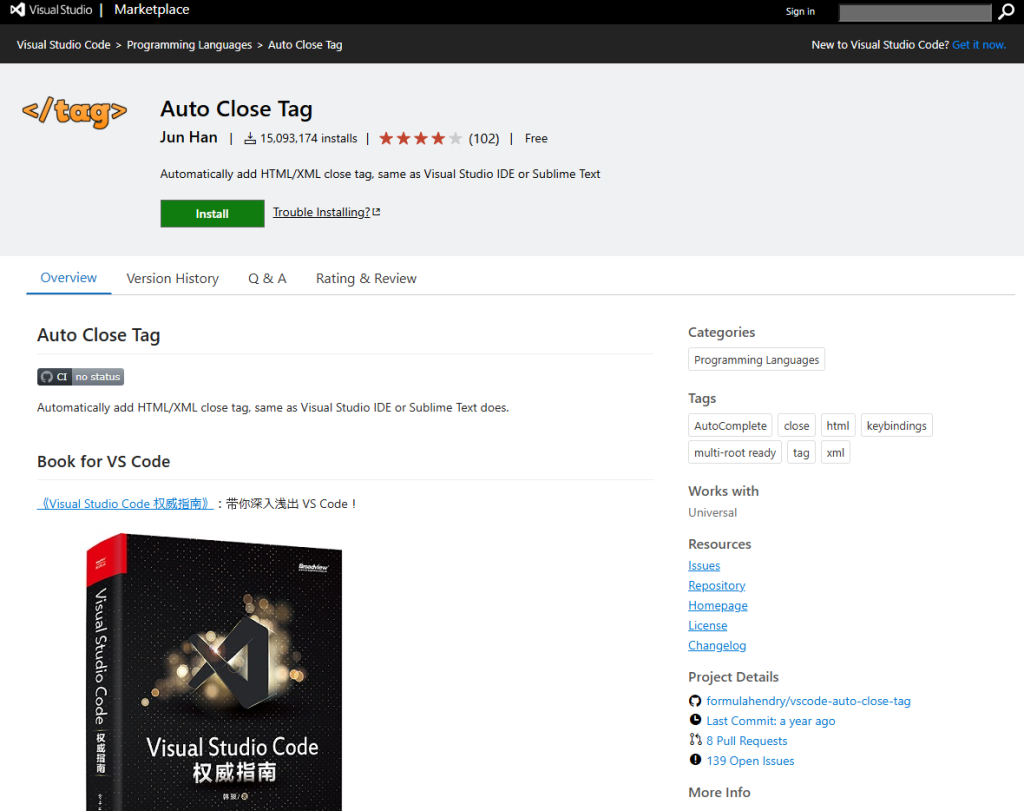The image size is (1024, 811).
Task: Click the GitHub icon next to formulahendry repo
Action: 695,701
